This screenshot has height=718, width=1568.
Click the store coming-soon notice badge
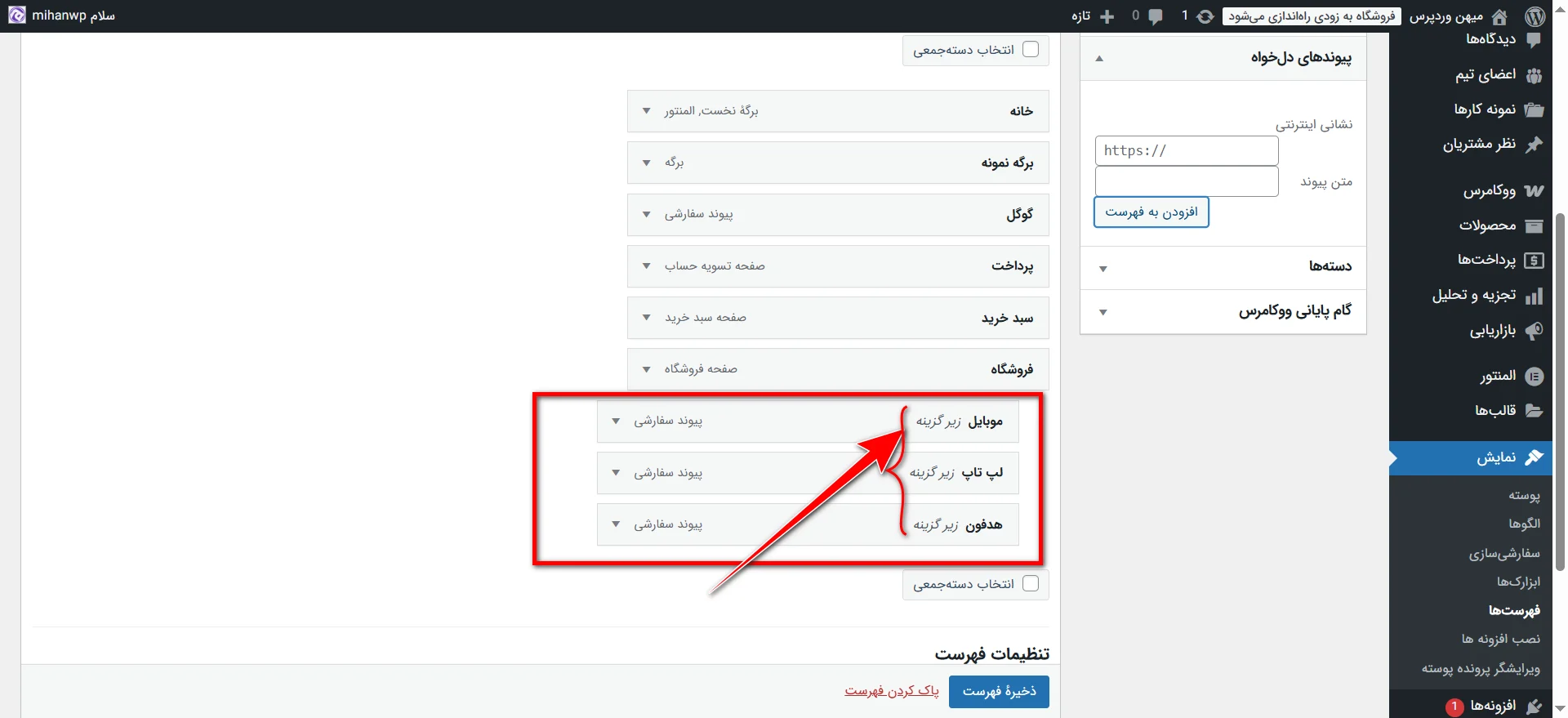[x=1312, y=16]
